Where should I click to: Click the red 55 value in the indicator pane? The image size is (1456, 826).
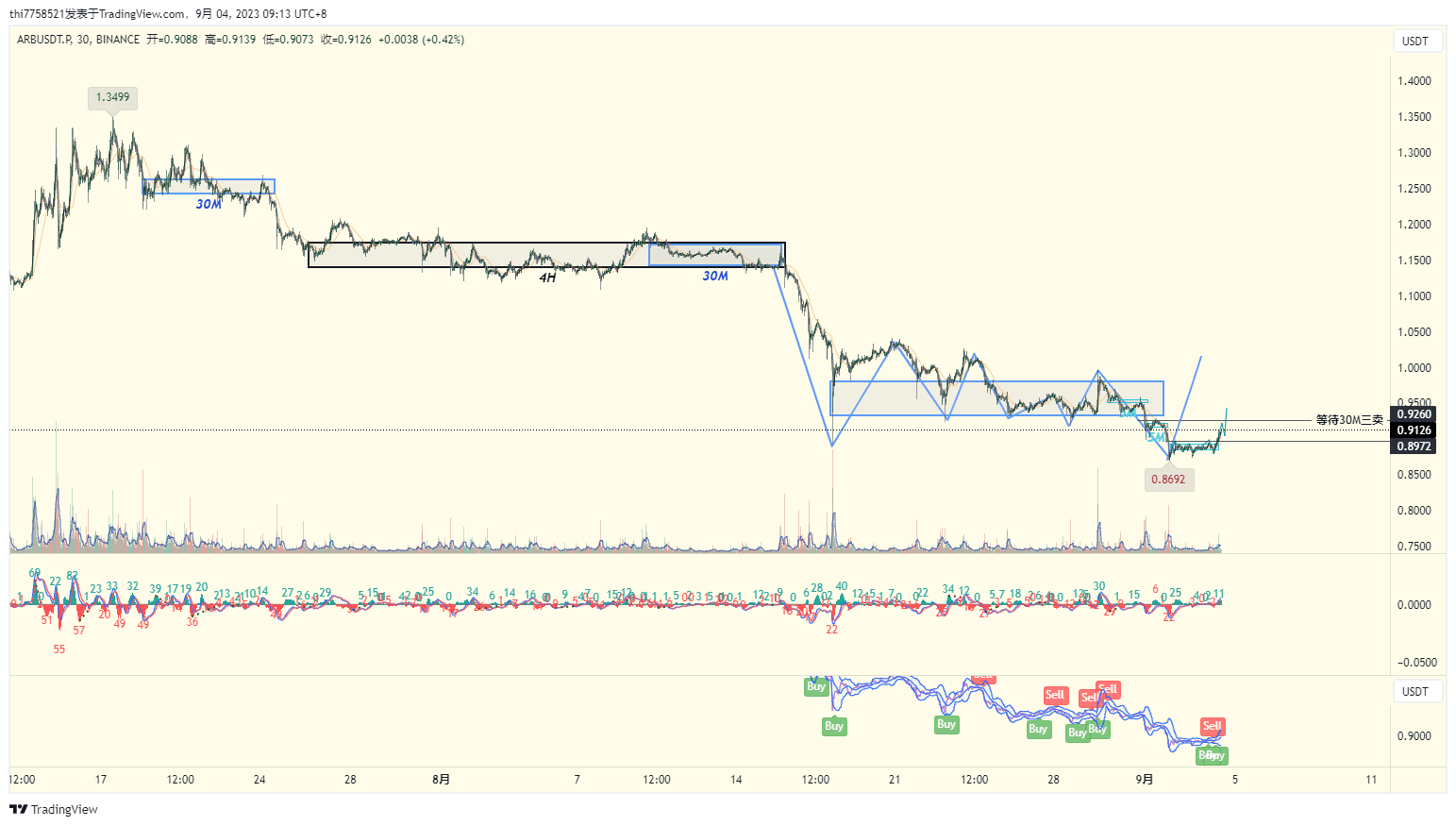click(59, 649)
